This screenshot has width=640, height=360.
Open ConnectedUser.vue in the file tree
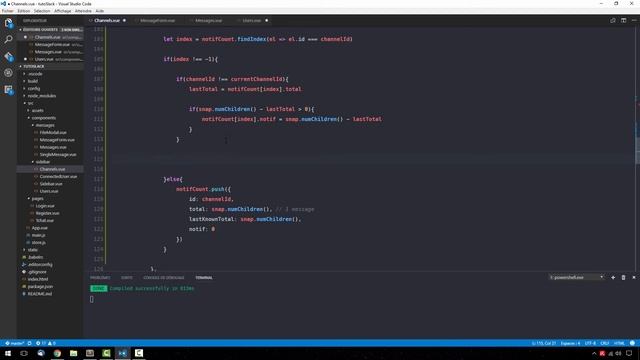click(58, 177)
